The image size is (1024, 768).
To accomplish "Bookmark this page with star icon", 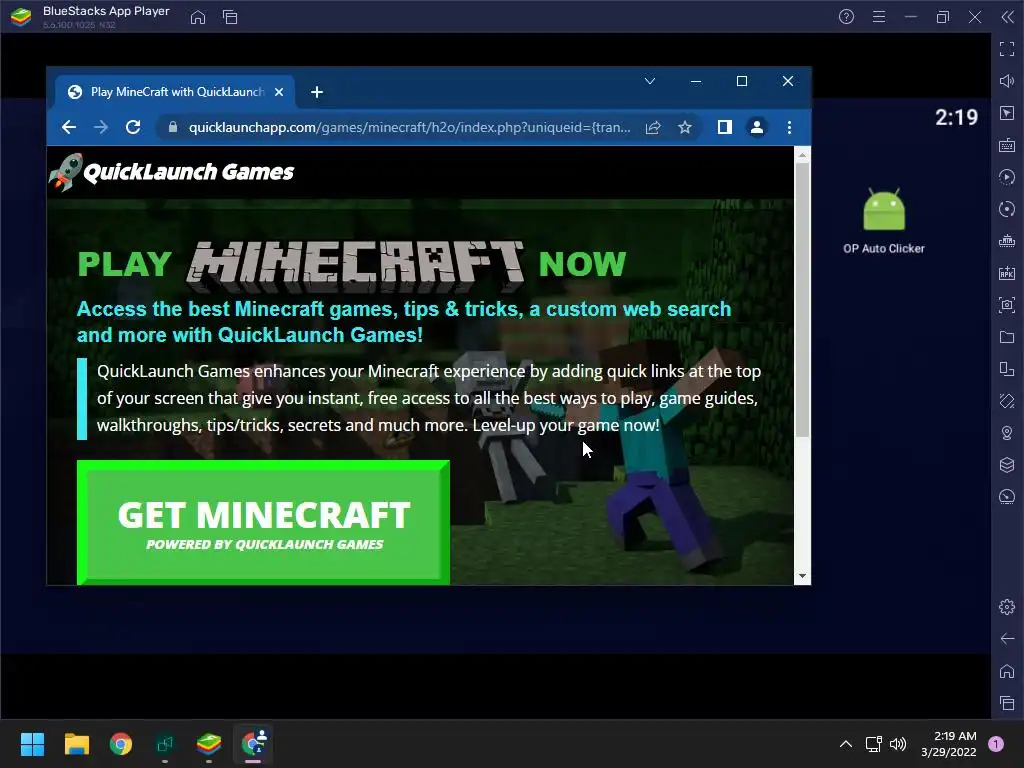I will click(x=684, y=127).
